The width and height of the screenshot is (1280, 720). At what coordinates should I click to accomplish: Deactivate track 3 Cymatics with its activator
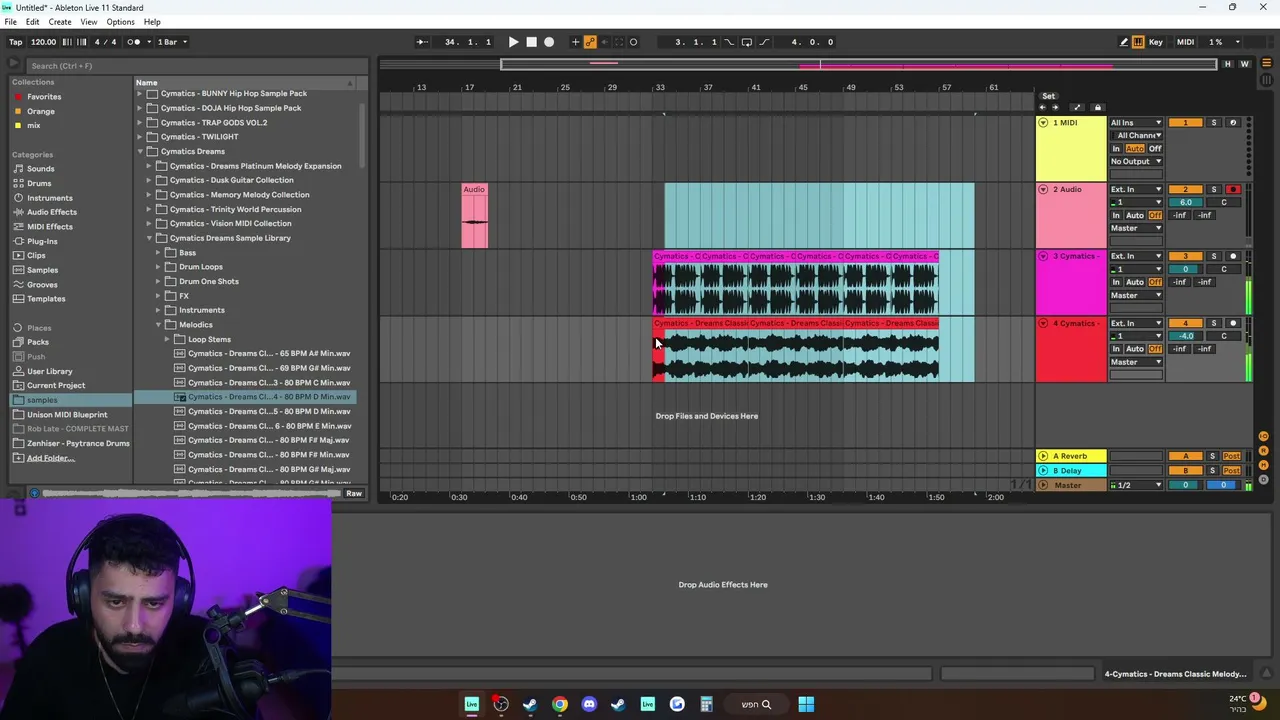pos(1186,256)
